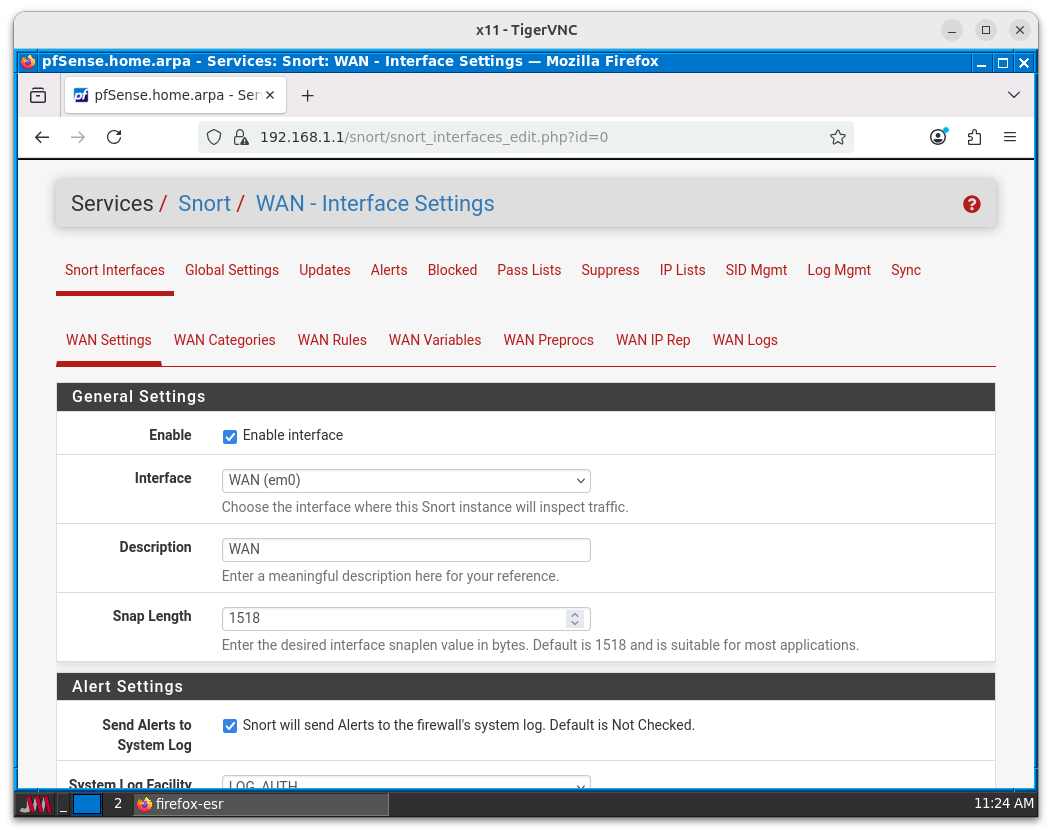Switch to the WAN Variables sub-tab
This screenshot has width=1052, height=834.
(x=435, y=340)
